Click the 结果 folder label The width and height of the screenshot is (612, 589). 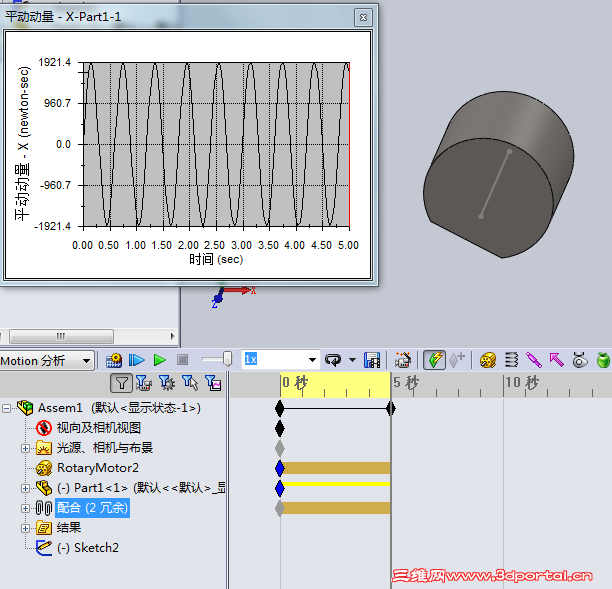69,528
